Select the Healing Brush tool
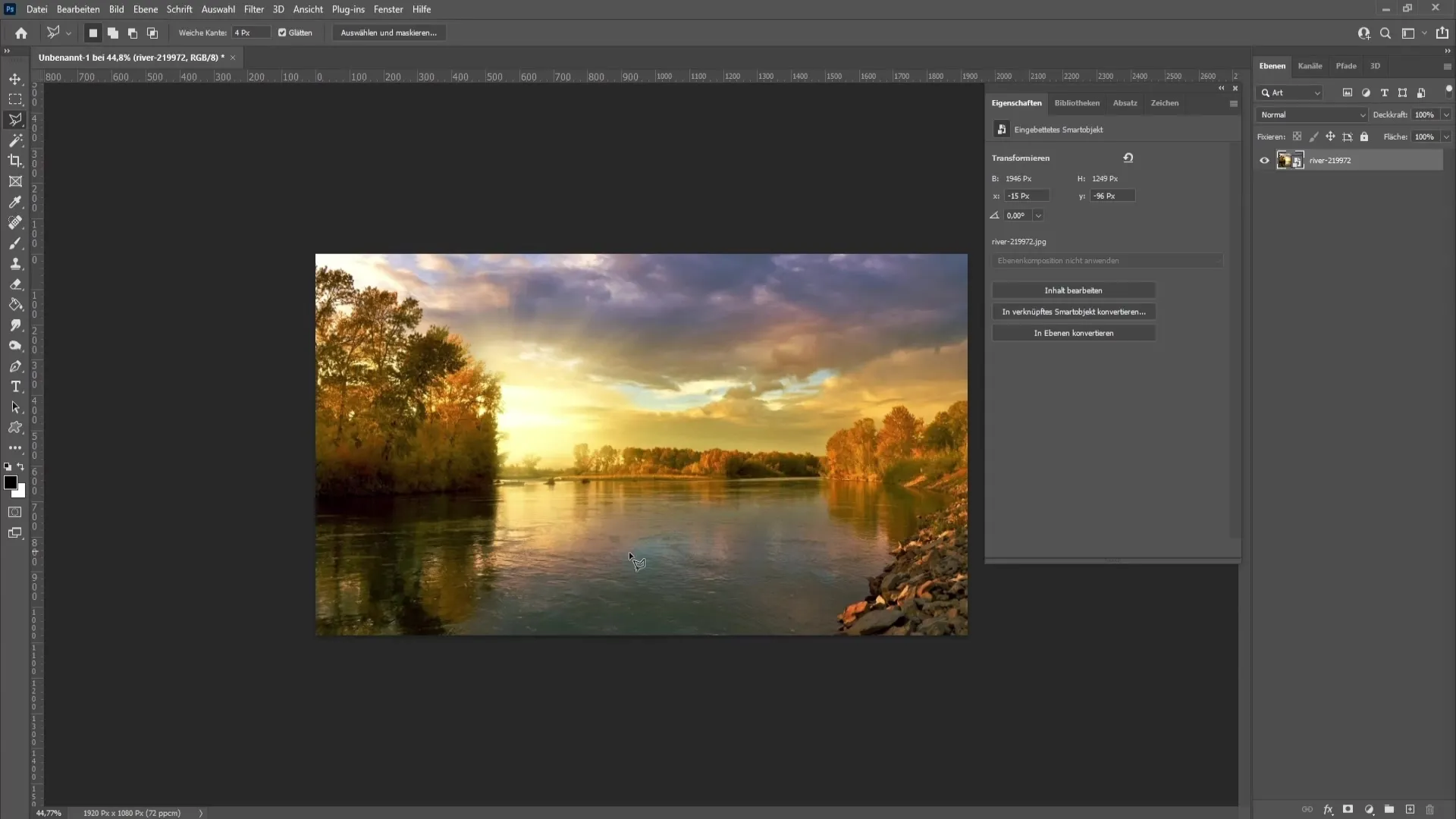This screenshot has width=1456, height=819. pyautogui.click(x=15, y=222)
